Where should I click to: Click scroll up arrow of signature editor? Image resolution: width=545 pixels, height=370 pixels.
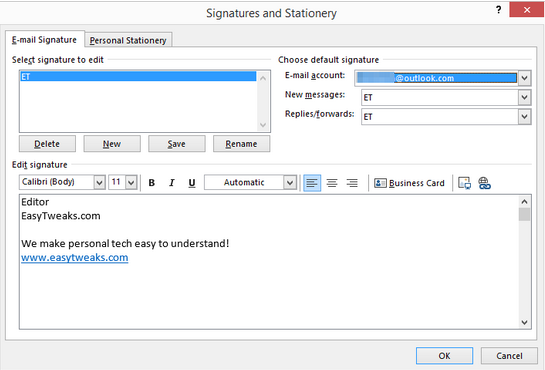click(524, 202)
